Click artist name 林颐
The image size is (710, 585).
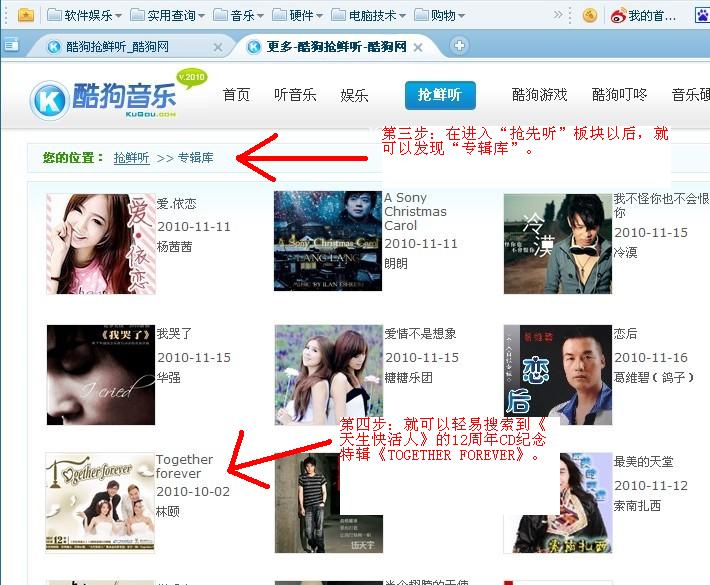[x=168, y=512]
